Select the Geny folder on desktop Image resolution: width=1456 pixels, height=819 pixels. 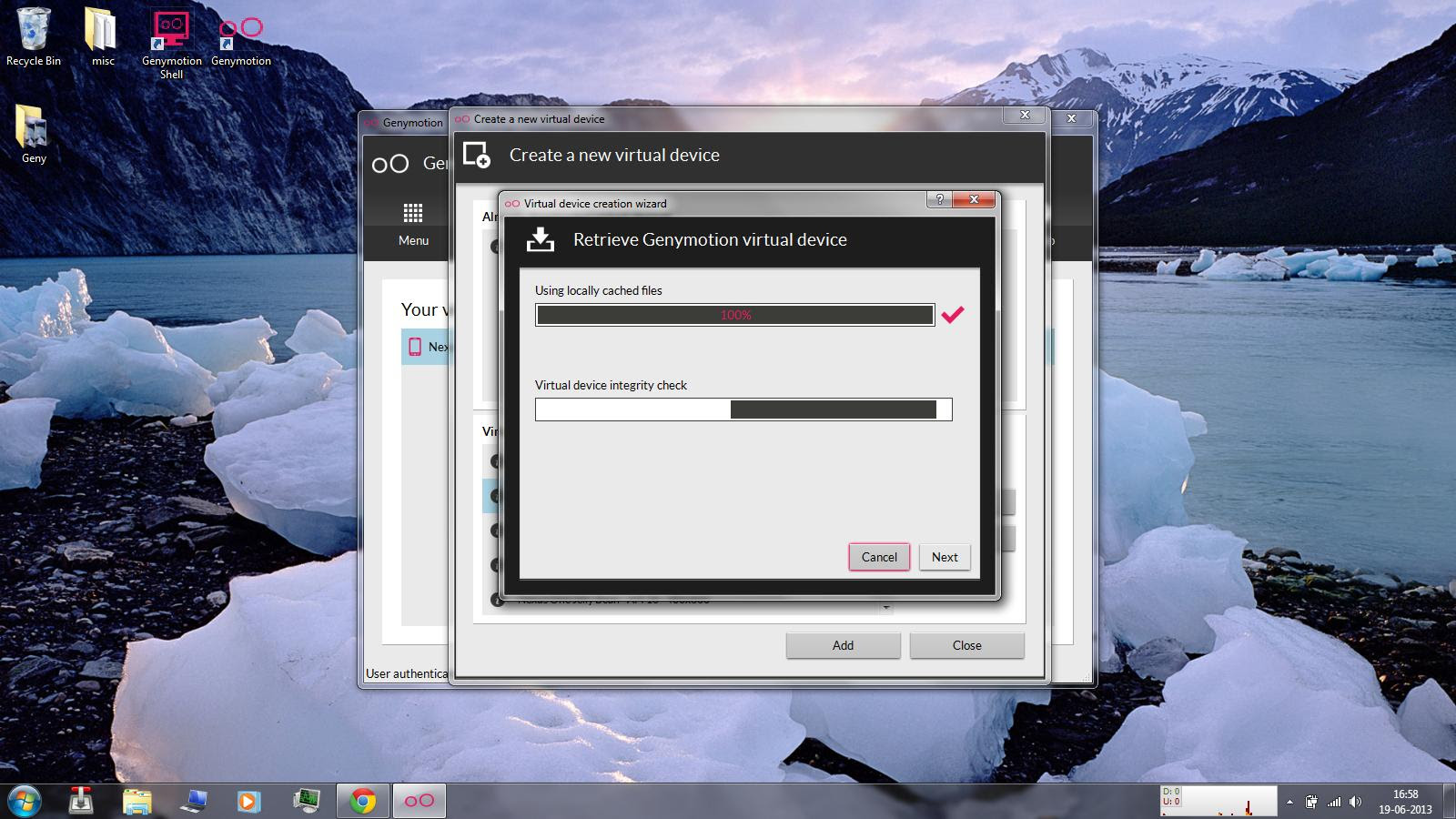pos(34,134)
